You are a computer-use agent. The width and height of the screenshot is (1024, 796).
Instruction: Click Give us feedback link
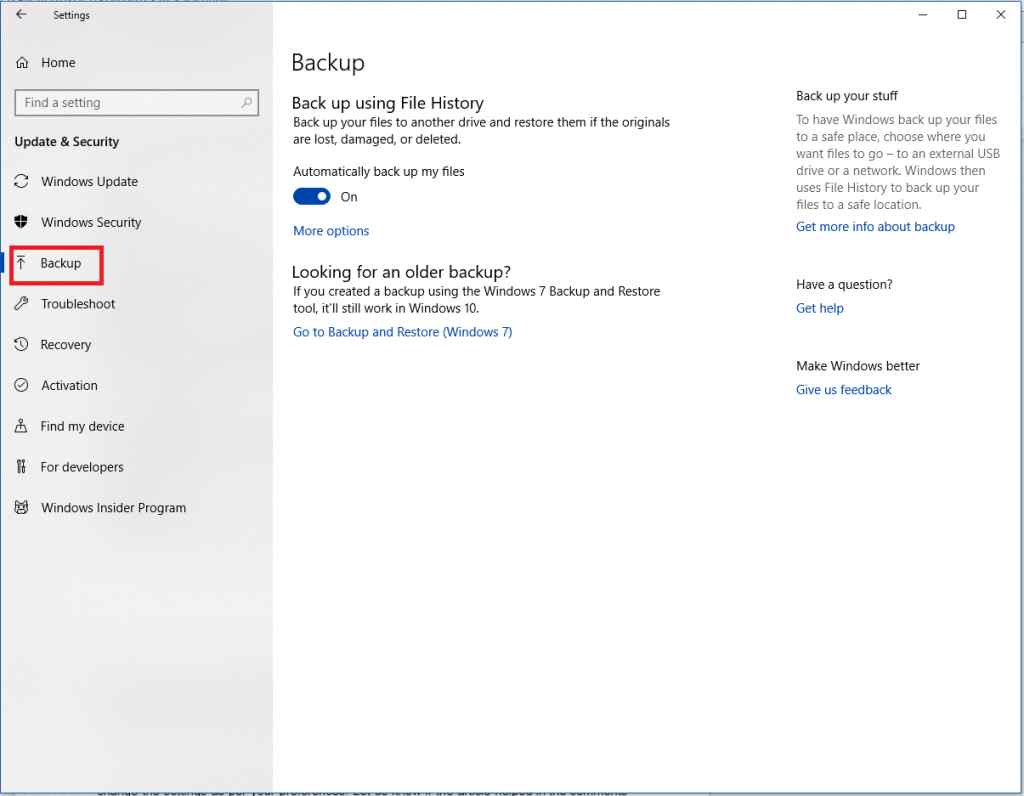pyautogui.click(x=843, y=390)
